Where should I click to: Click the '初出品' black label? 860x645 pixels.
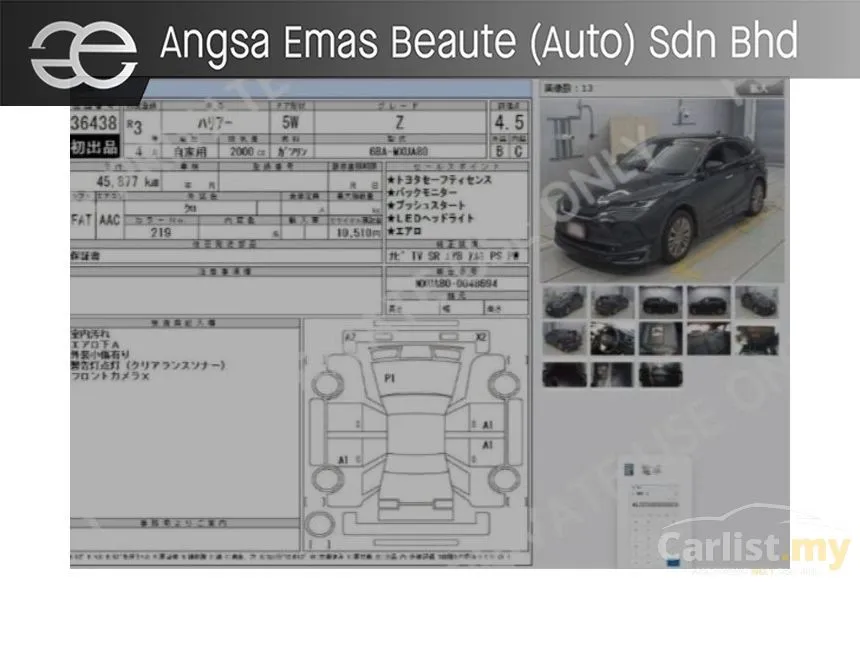point(94,147)
